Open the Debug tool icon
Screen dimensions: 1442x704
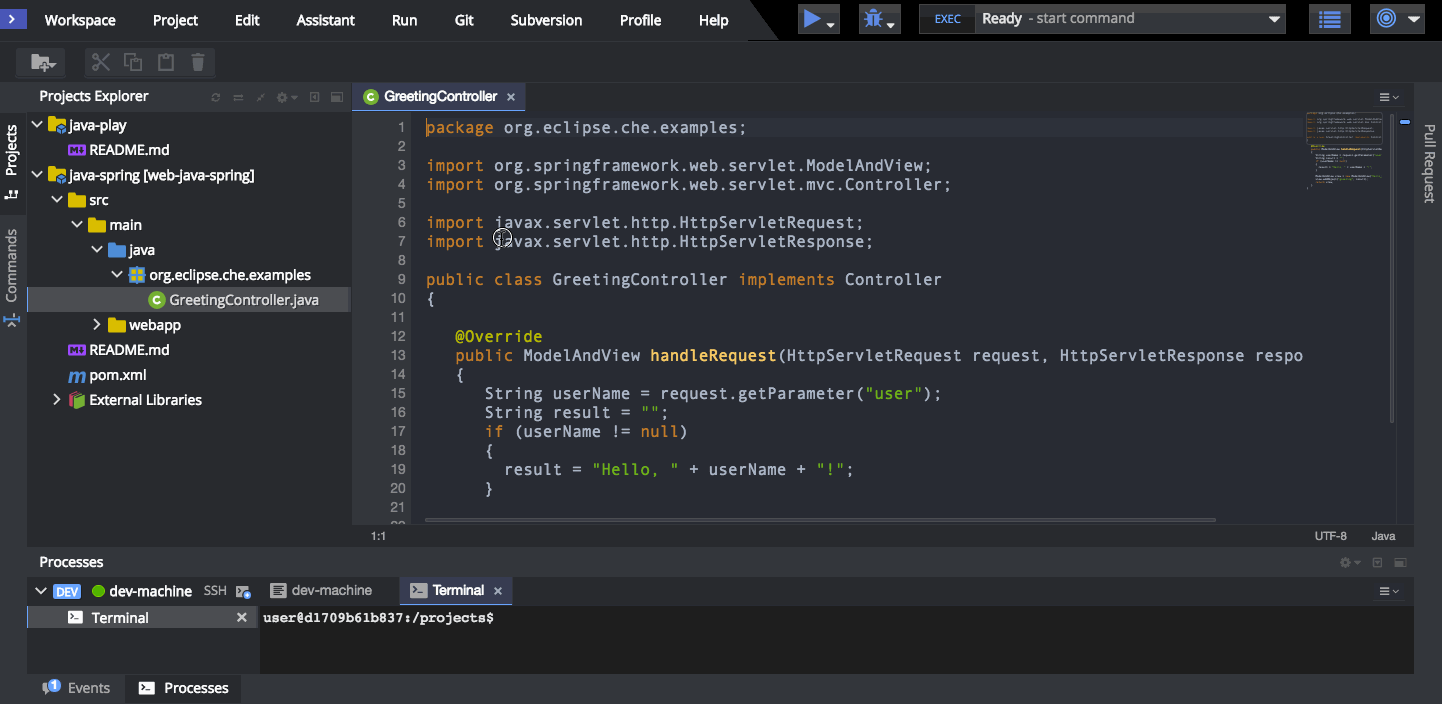[873, 18]
